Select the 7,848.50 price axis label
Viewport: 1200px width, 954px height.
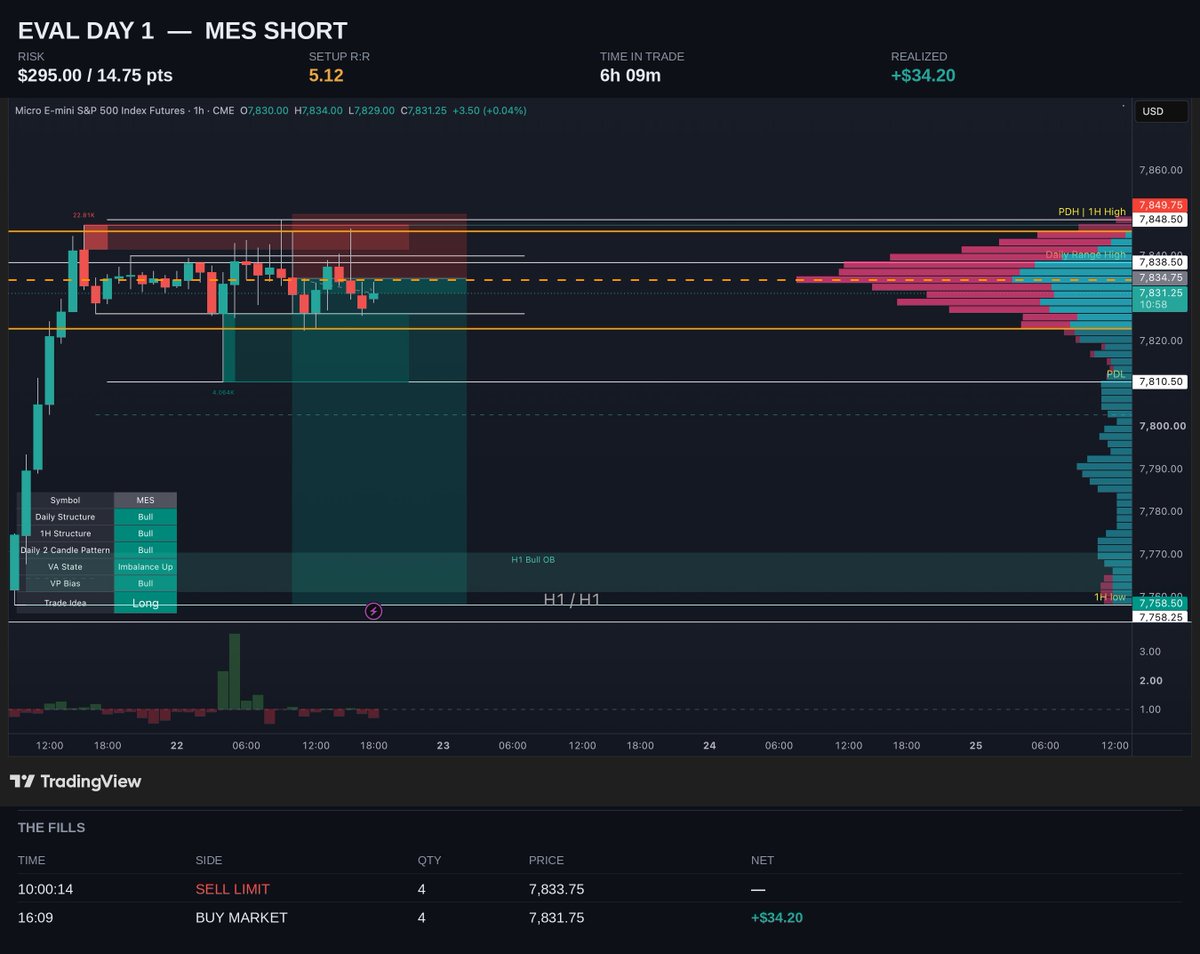(1158, 219)
